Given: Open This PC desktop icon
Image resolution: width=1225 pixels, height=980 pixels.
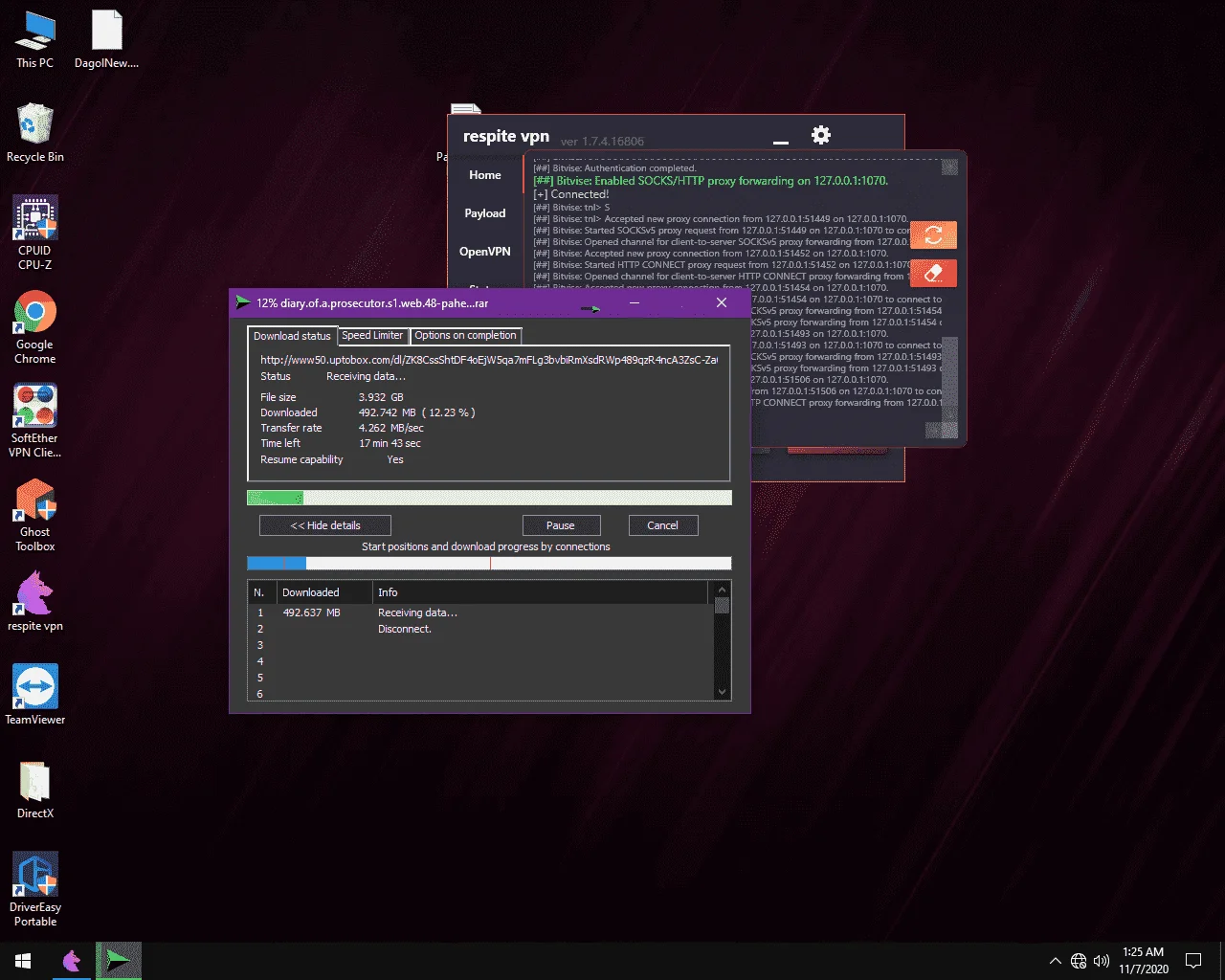Looking at the screenshot, I should coord(35,40).
